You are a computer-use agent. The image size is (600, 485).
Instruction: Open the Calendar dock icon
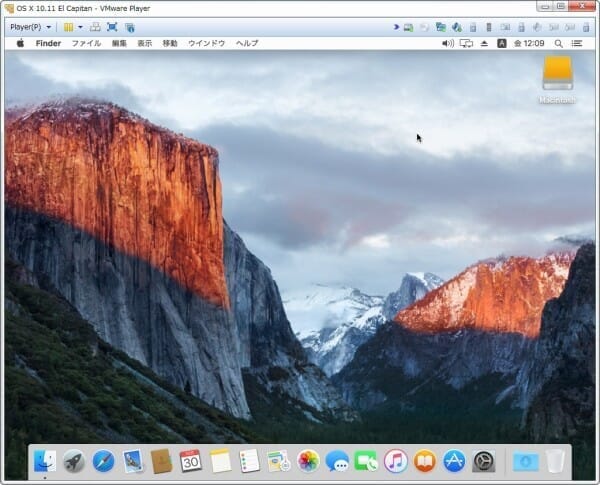click(190, 461)
